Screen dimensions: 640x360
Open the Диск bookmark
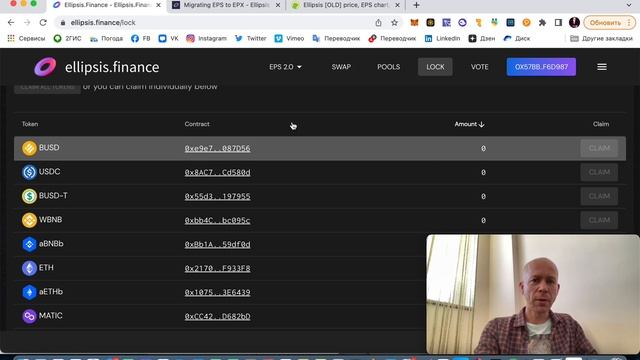coord(517,38)
